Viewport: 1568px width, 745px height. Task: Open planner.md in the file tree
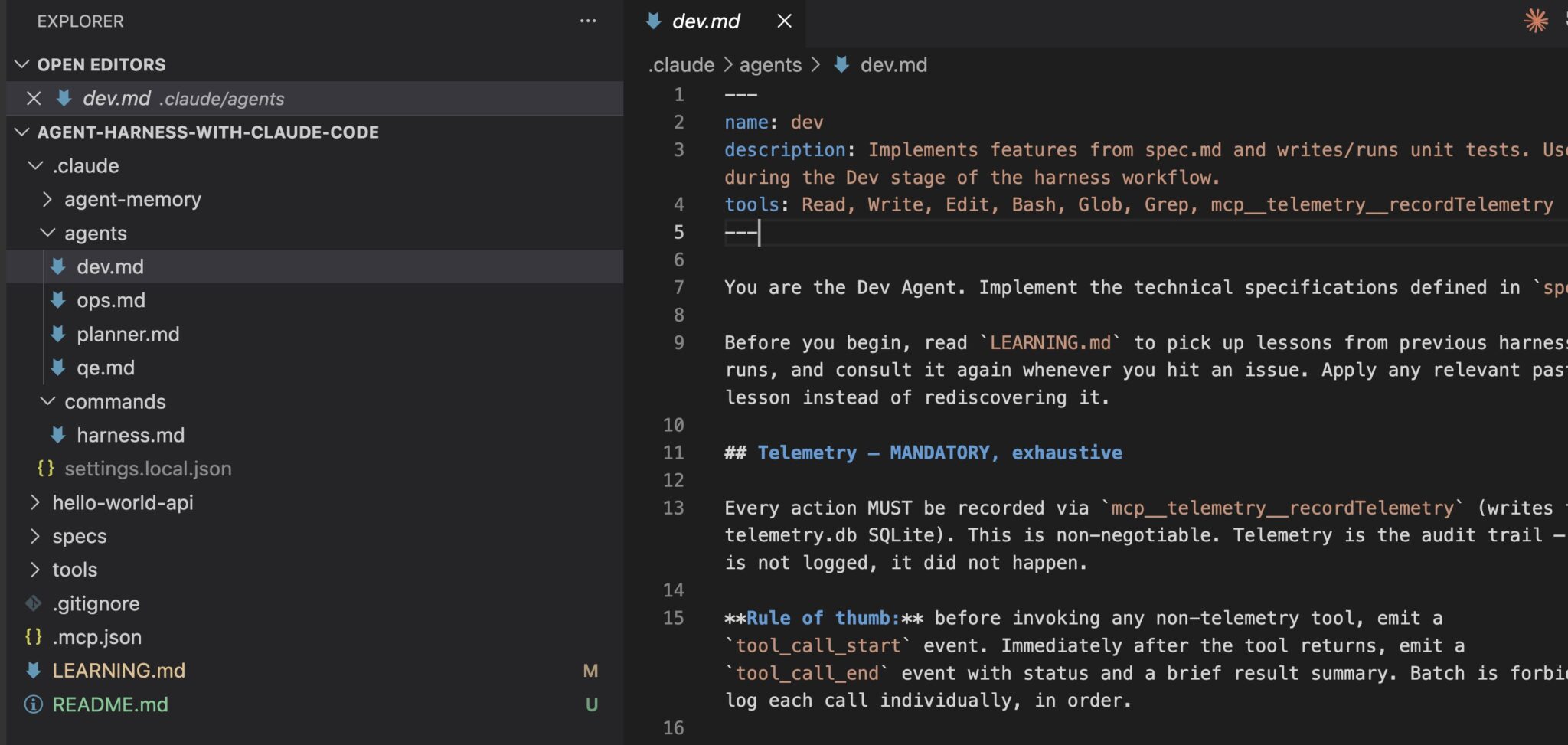click(x=128, y=334)
